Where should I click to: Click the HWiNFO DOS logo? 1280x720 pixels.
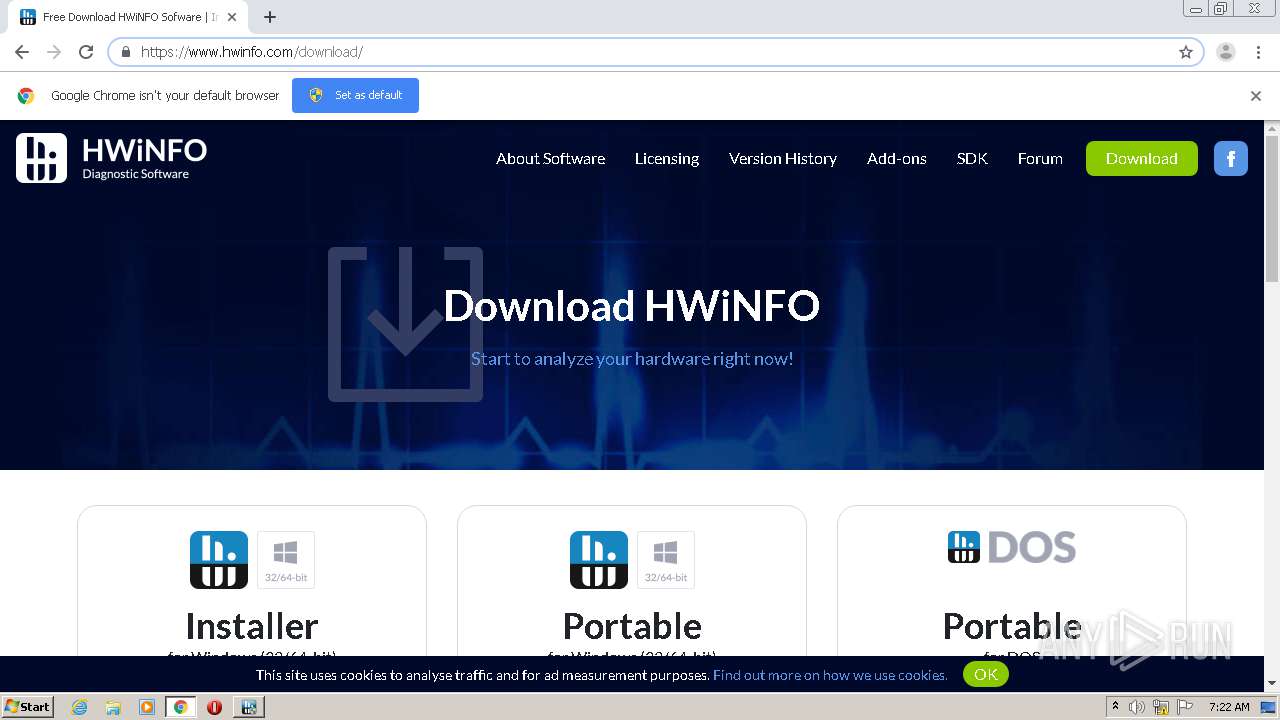pos(1012,547)
